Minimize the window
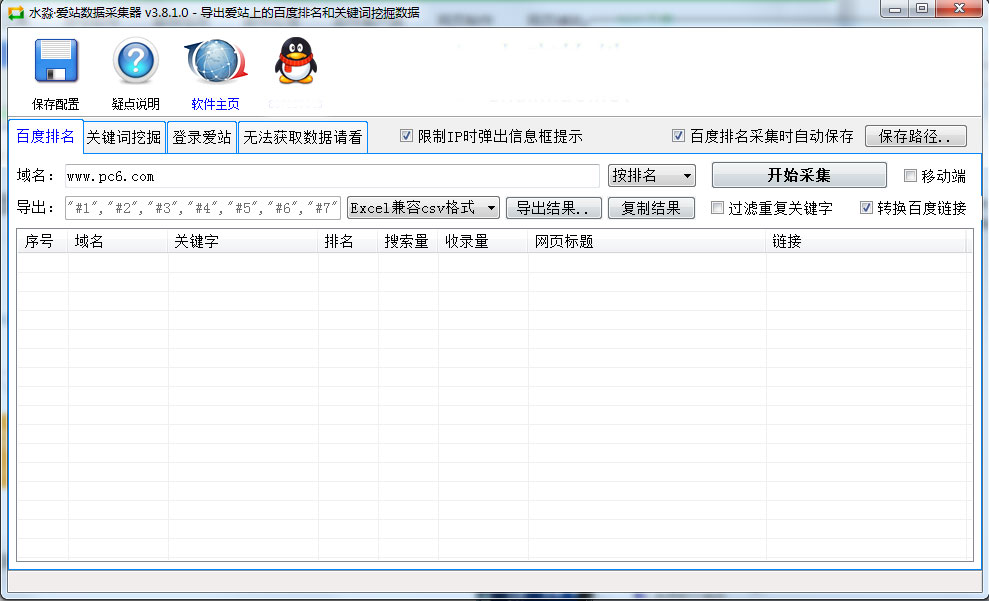The height and width of the screenshot is (601, 989). point(894,9)
